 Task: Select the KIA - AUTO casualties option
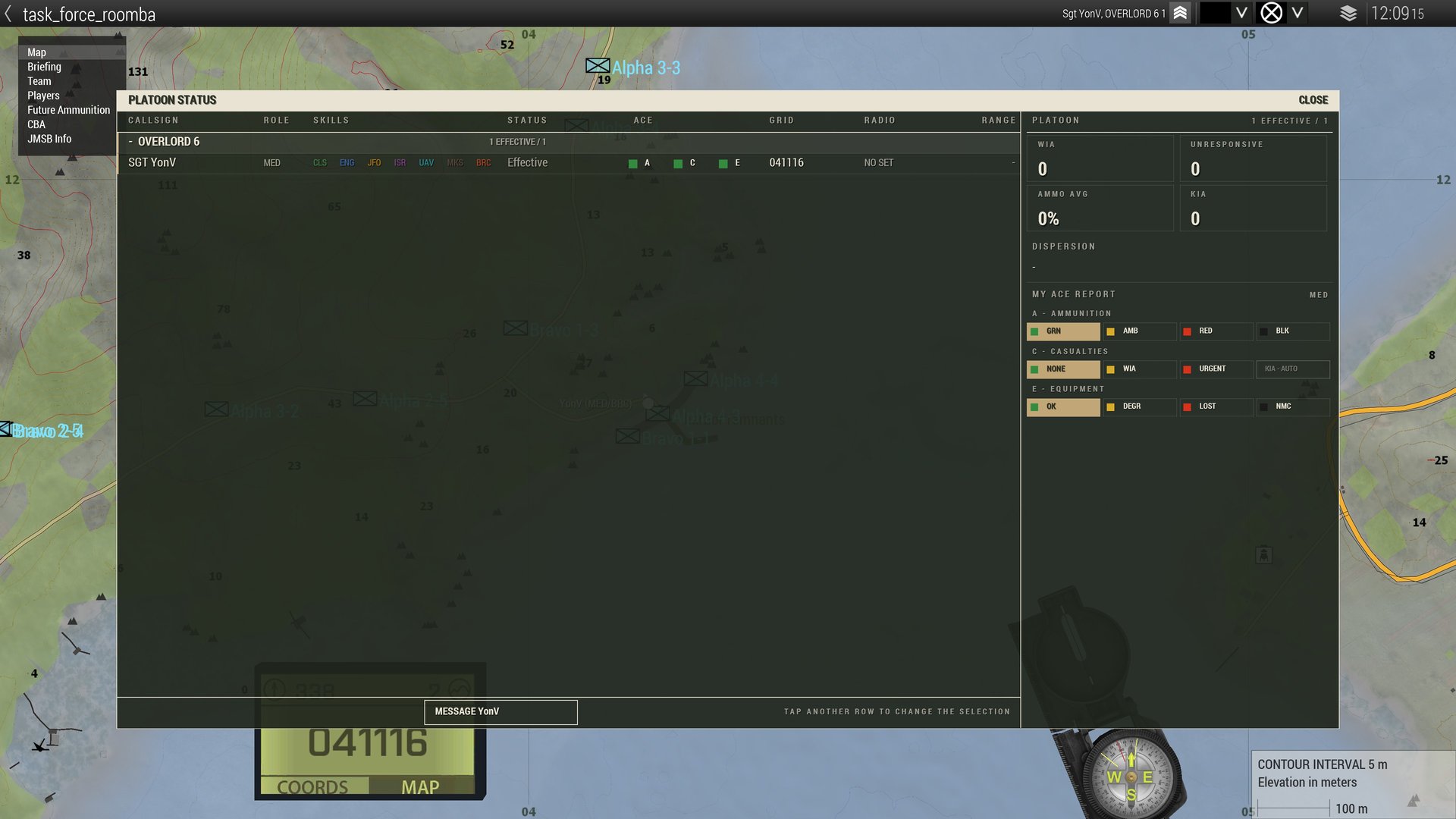coord(1293,369)
